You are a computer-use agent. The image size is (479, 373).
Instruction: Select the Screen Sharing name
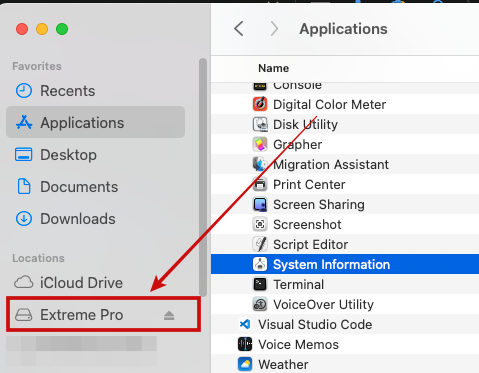tap(319, 205)
